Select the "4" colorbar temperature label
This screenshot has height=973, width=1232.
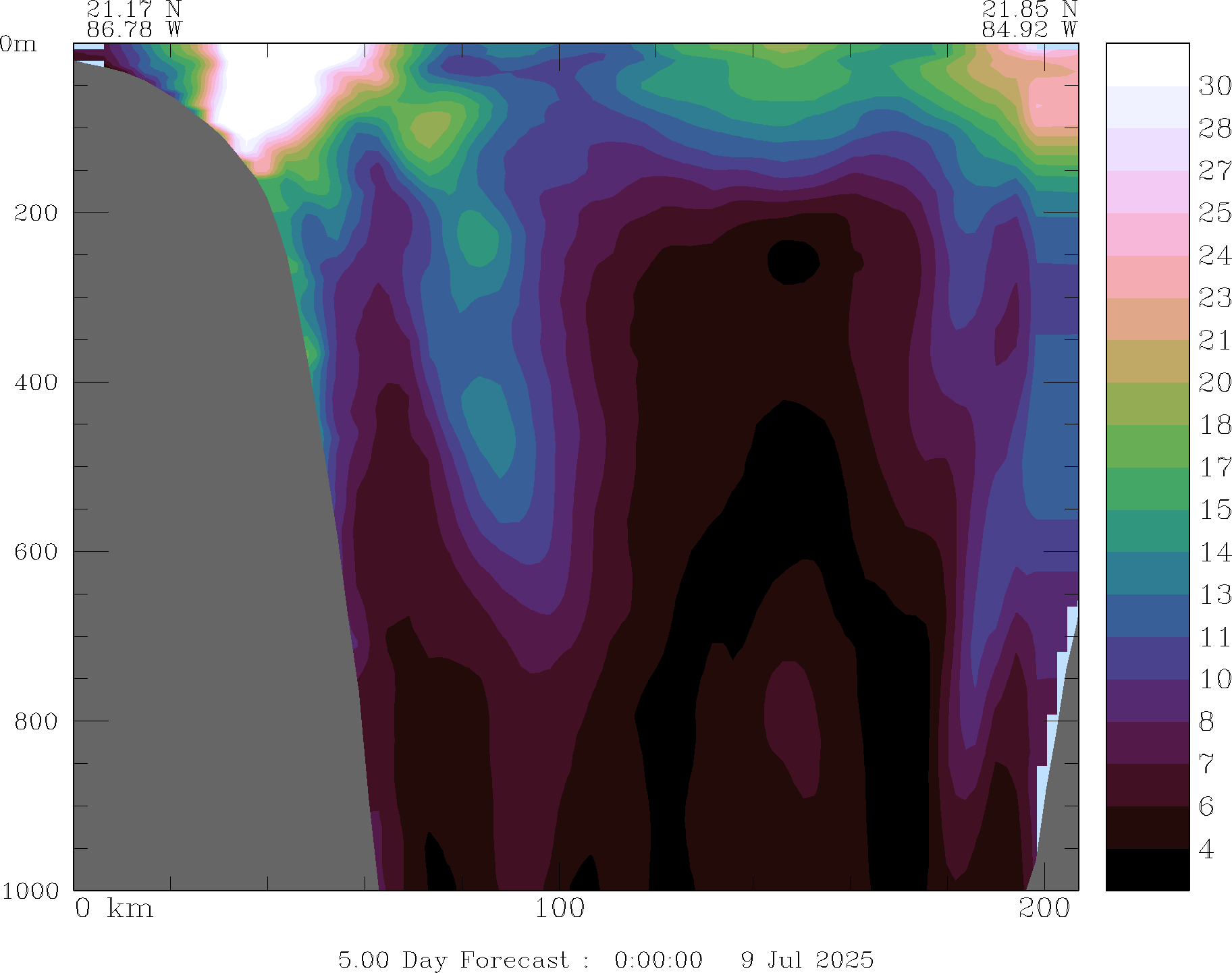point(1206,849)
